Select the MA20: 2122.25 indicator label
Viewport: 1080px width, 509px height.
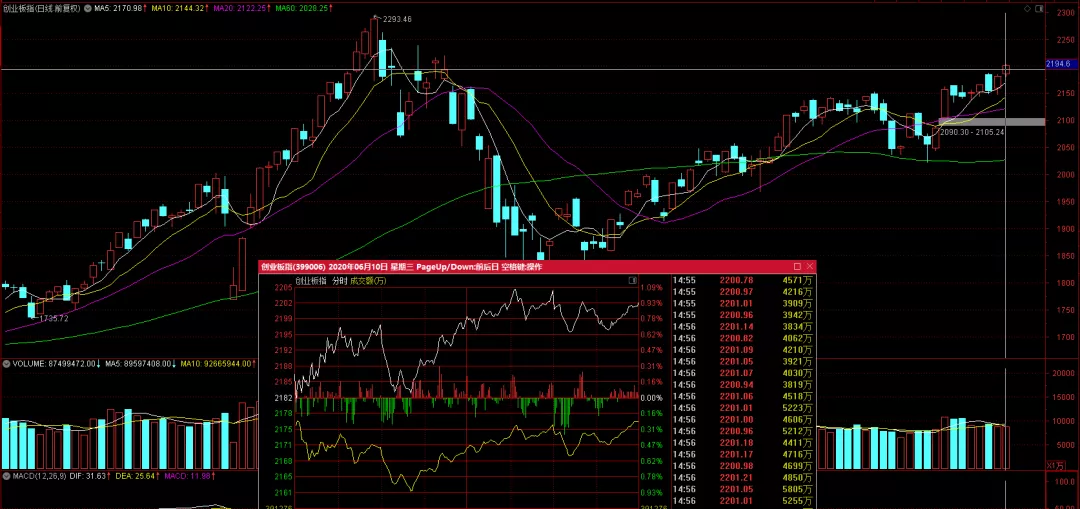[x=241, y=8]
